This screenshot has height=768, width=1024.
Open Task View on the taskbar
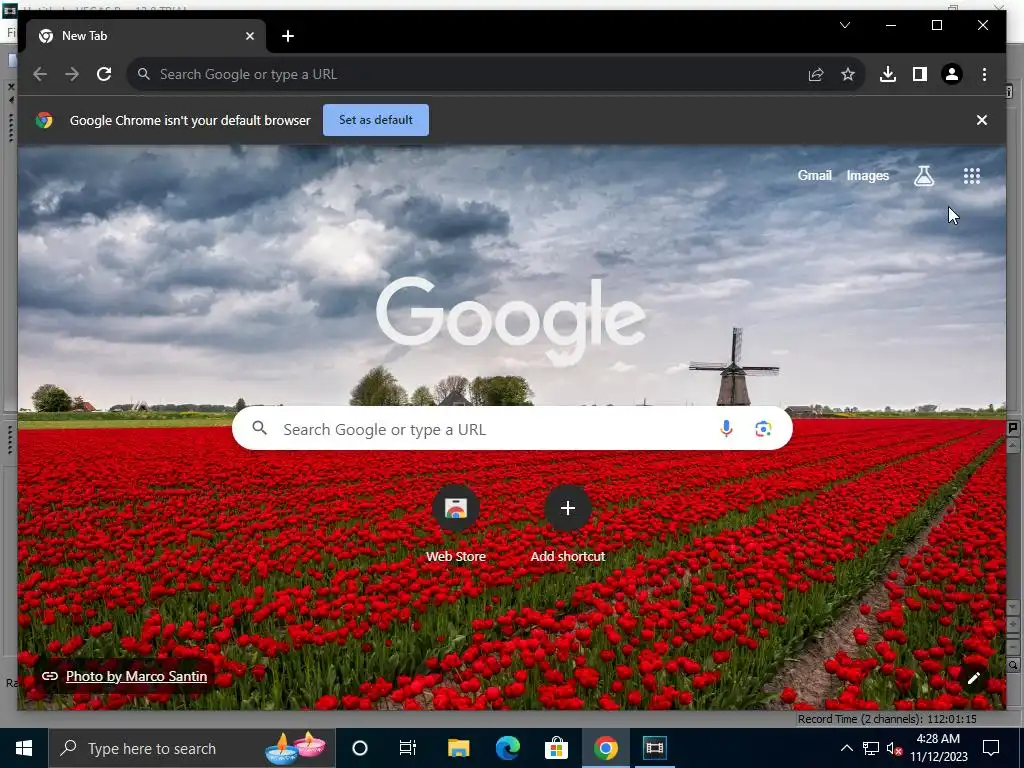pos(408,748)
